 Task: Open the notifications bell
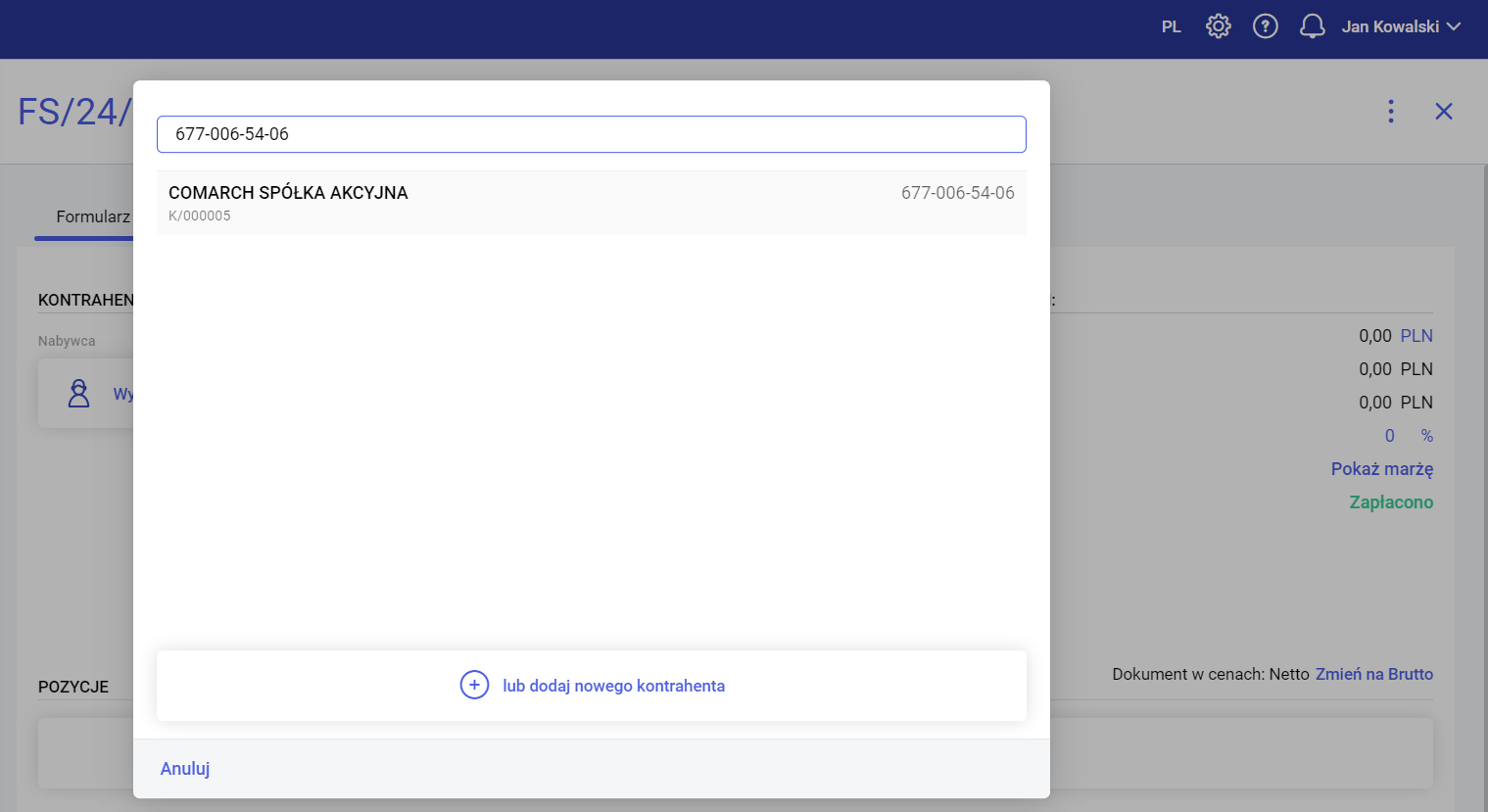click(1312, 26)
